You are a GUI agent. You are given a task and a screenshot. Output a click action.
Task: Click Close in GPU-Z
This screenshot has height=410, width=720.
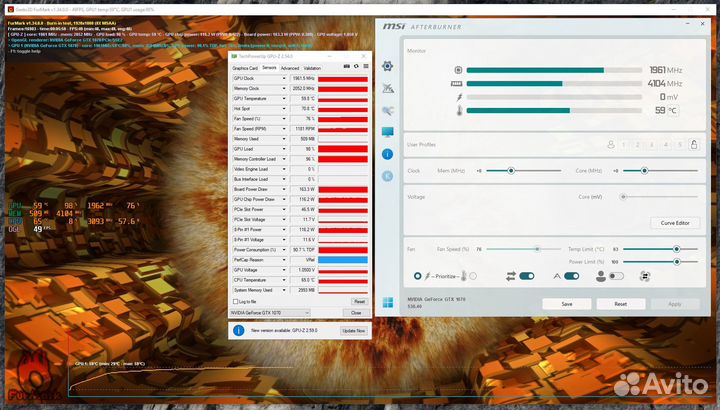tap(356, 313)
